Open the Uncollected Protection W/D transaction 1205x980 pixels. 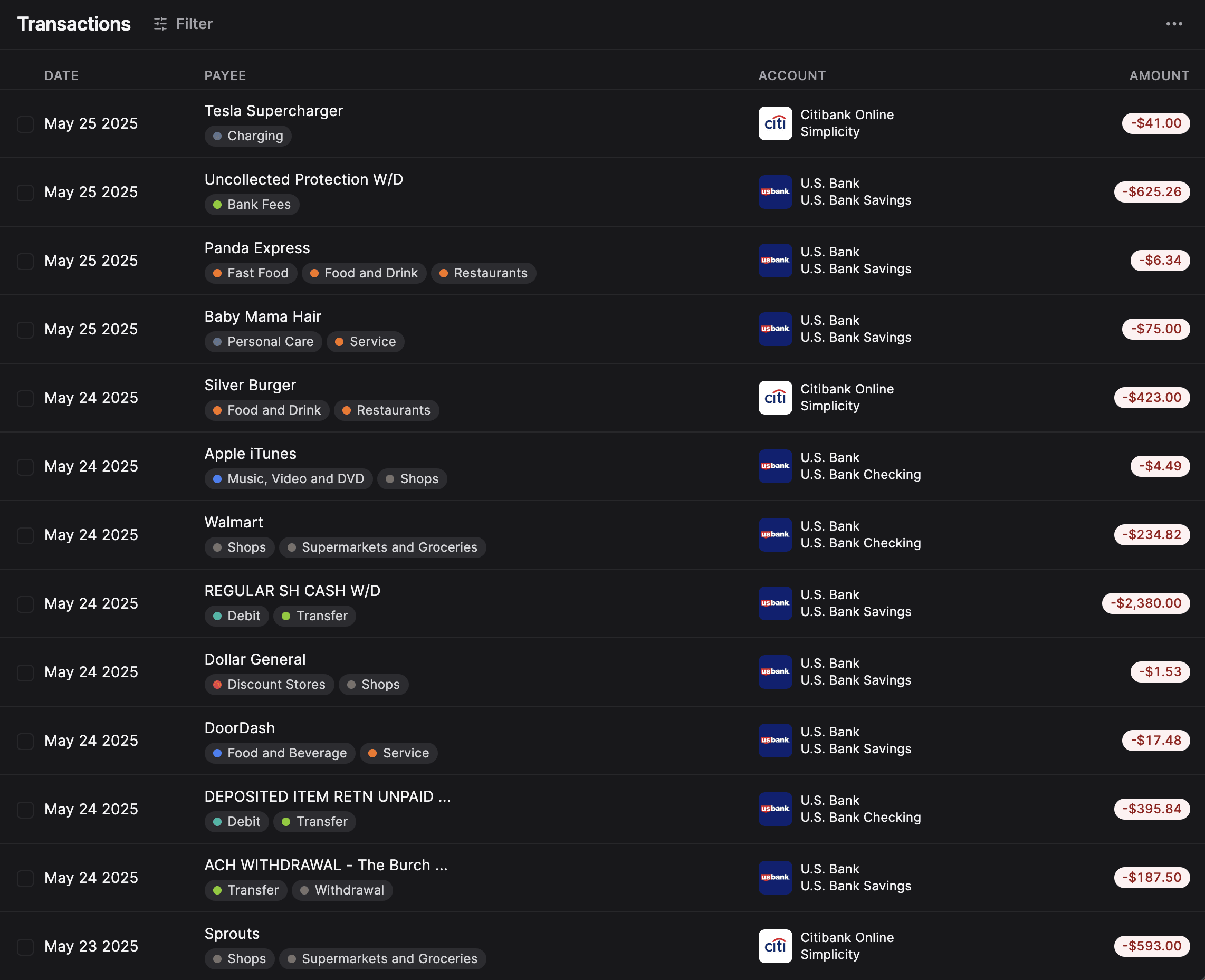304,179
